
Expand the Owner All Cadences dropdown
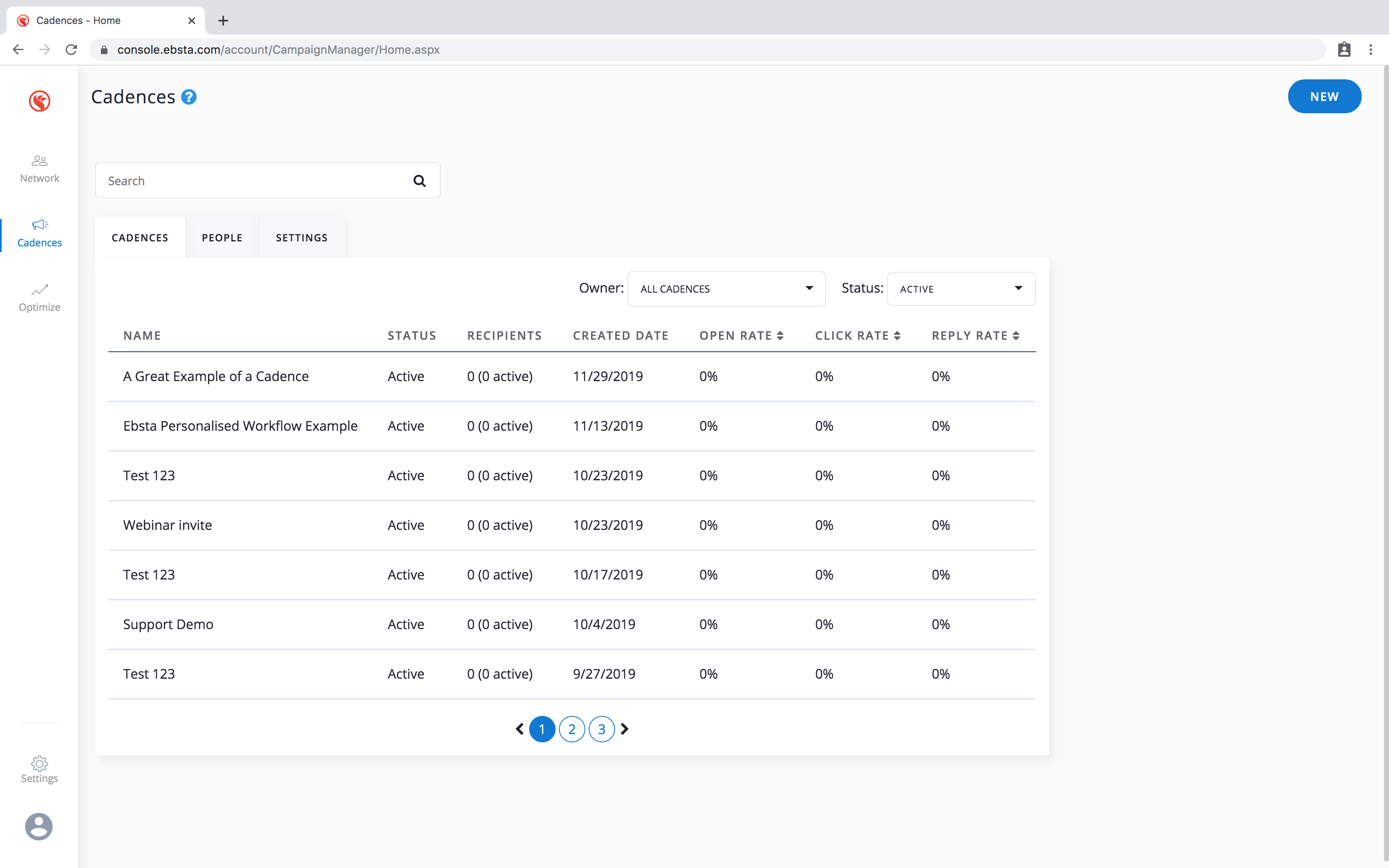coord(726,289)
